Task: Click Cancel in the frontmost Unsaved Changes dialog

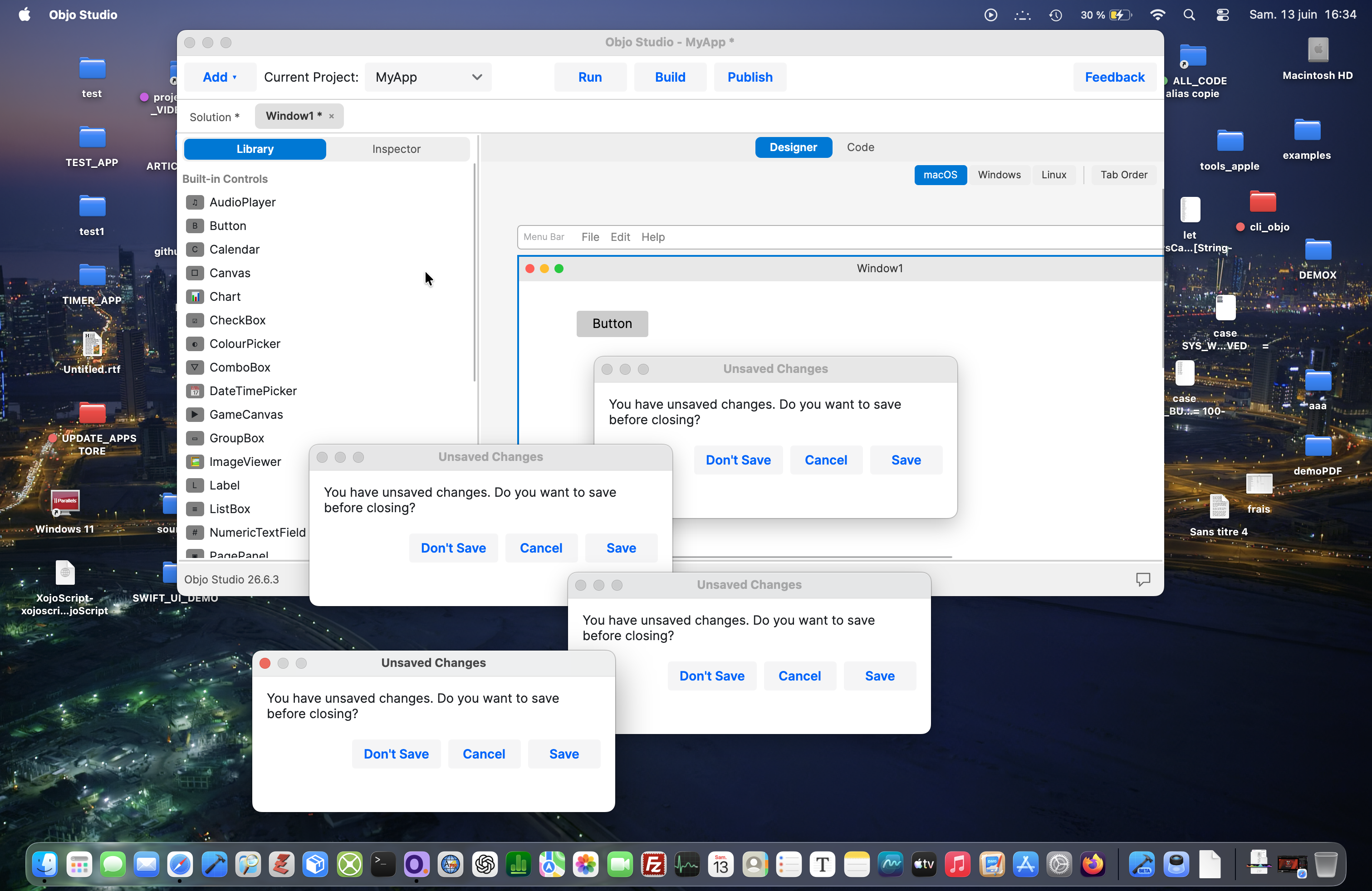Action: coord(484,754)
